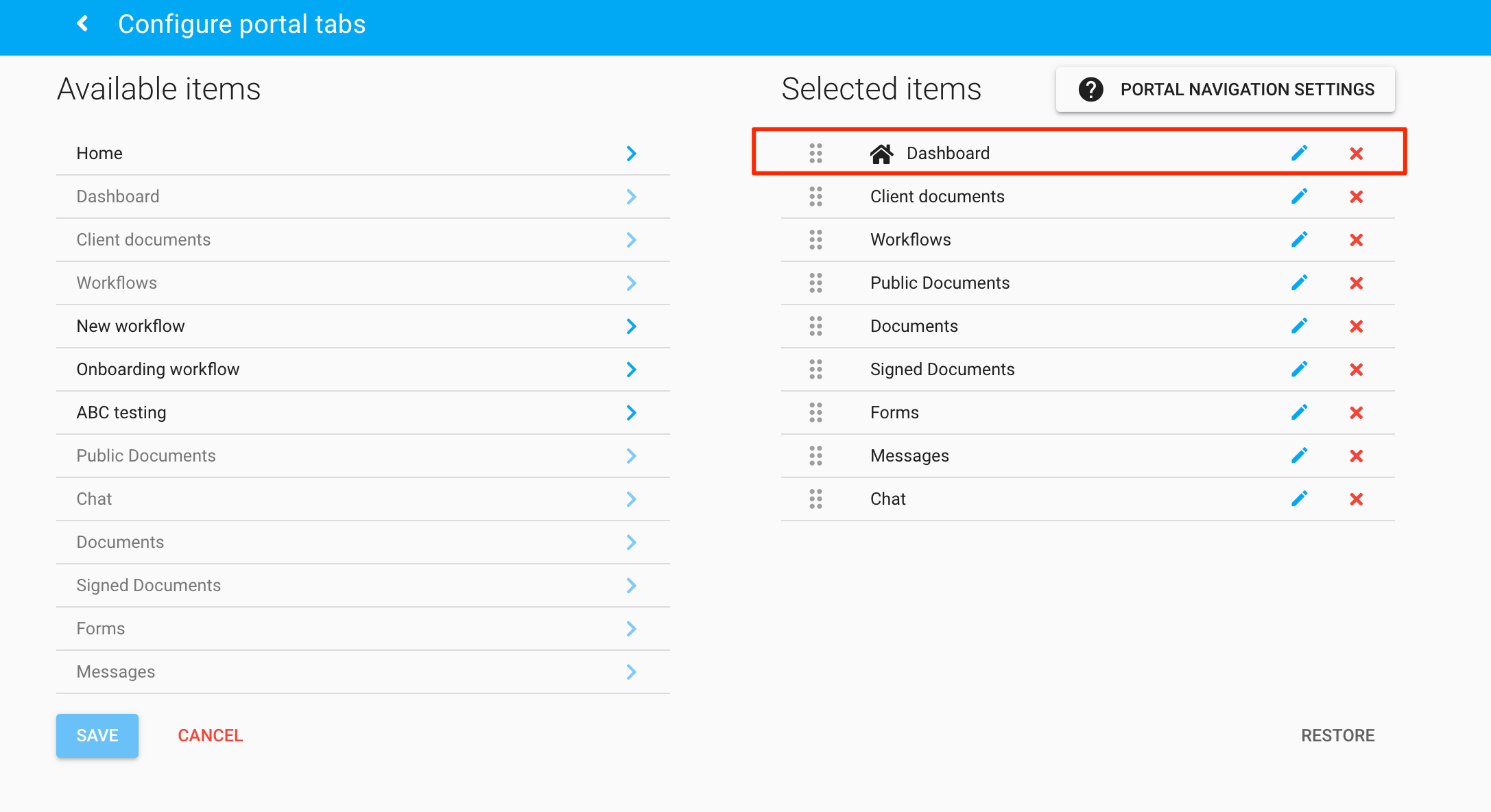Click the red Cancel link
Image resolution: width=1491 pixels, height=812 pixels.
210,735
